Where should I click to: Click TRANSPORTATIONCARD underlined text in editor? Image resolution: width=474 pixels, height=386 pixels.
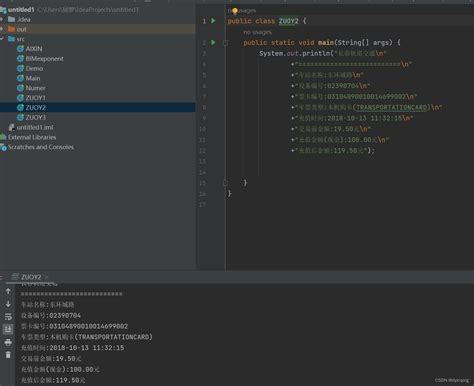391,107
